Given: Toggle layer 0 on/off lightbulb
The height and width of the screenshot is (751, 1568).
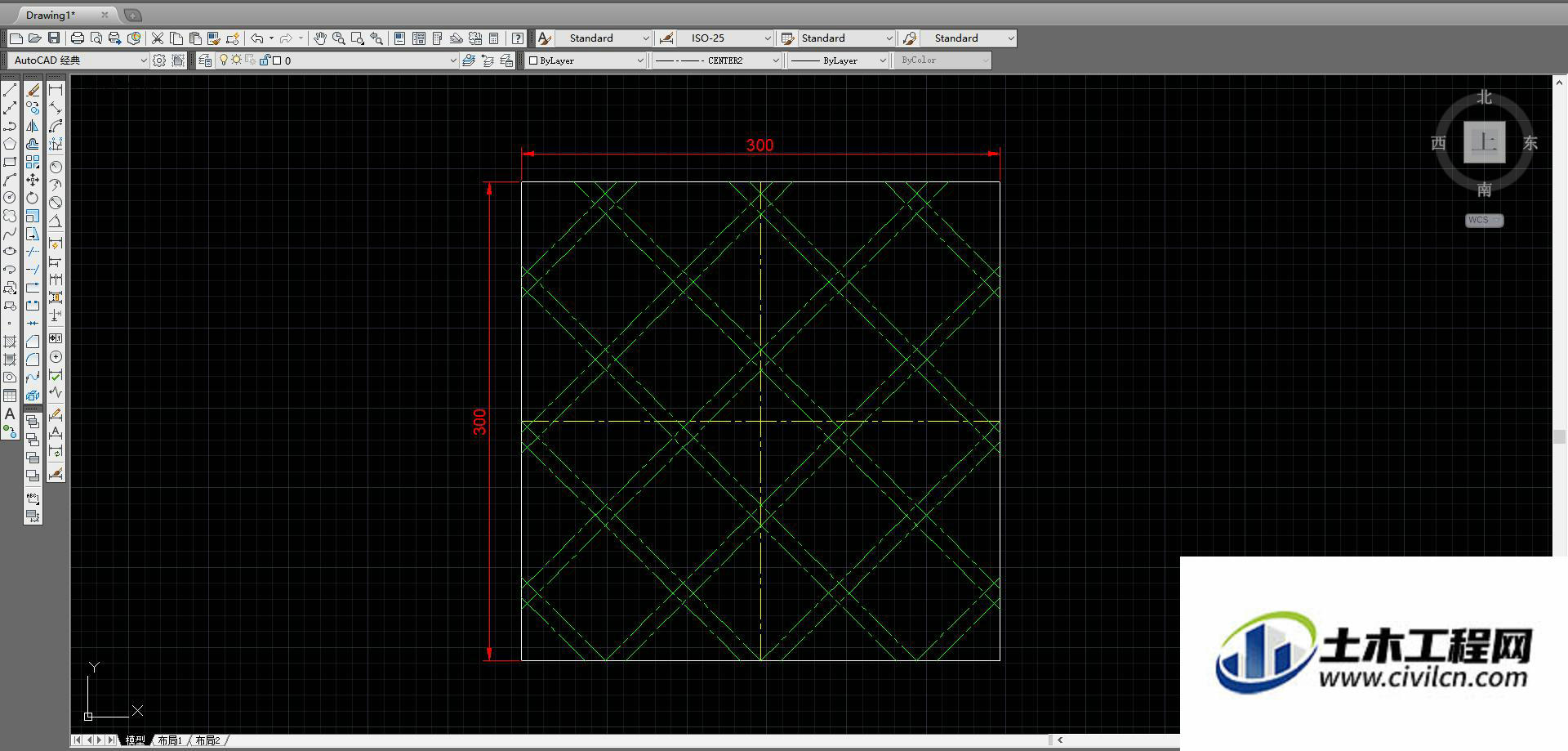Looking at the screenshot, I should coord(224,60).
